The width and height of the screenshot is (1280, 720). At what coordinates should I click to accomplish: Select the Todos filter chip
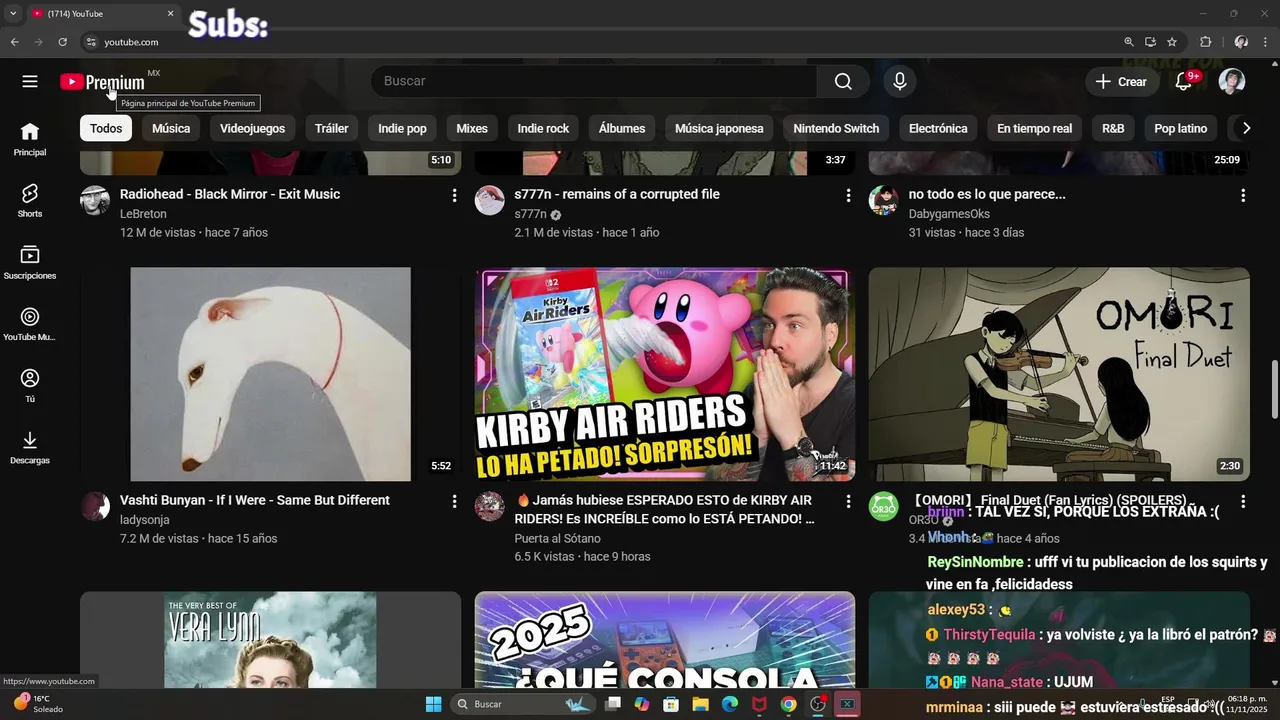point(106,128)
